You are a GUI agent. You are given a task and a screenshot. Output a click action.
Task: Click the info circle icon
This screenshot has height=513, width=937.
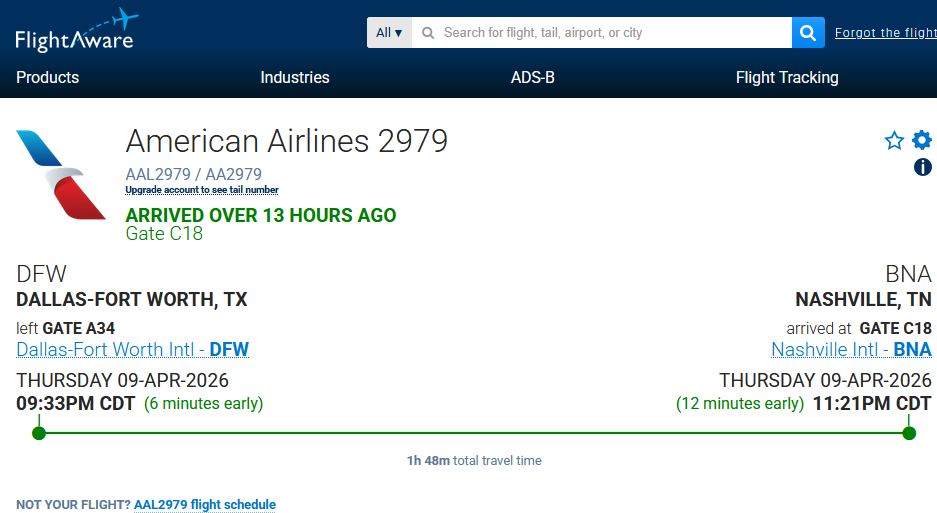(x=923, y=167)
